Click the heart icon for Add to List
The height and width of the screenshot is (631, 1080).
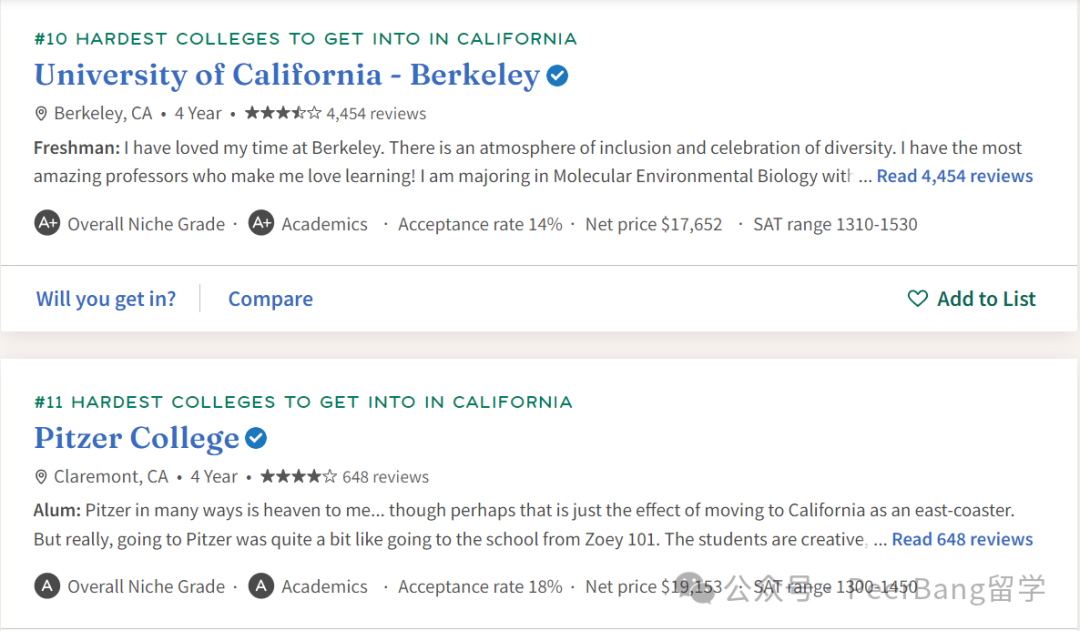pos(917,298)
